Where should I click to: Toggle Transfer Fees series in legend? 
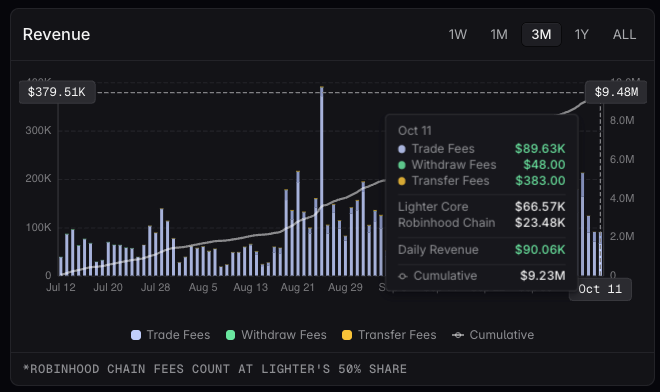tap(389, 335)
